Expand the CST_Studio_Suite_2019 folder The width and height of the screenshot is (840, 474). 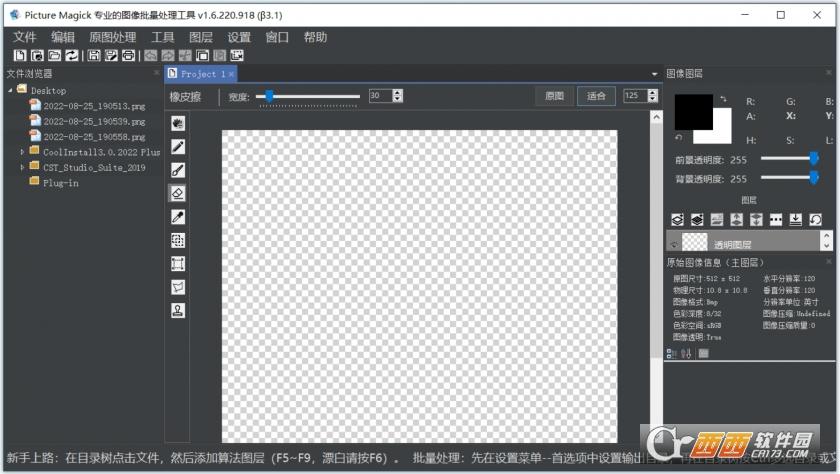[22, 167]
